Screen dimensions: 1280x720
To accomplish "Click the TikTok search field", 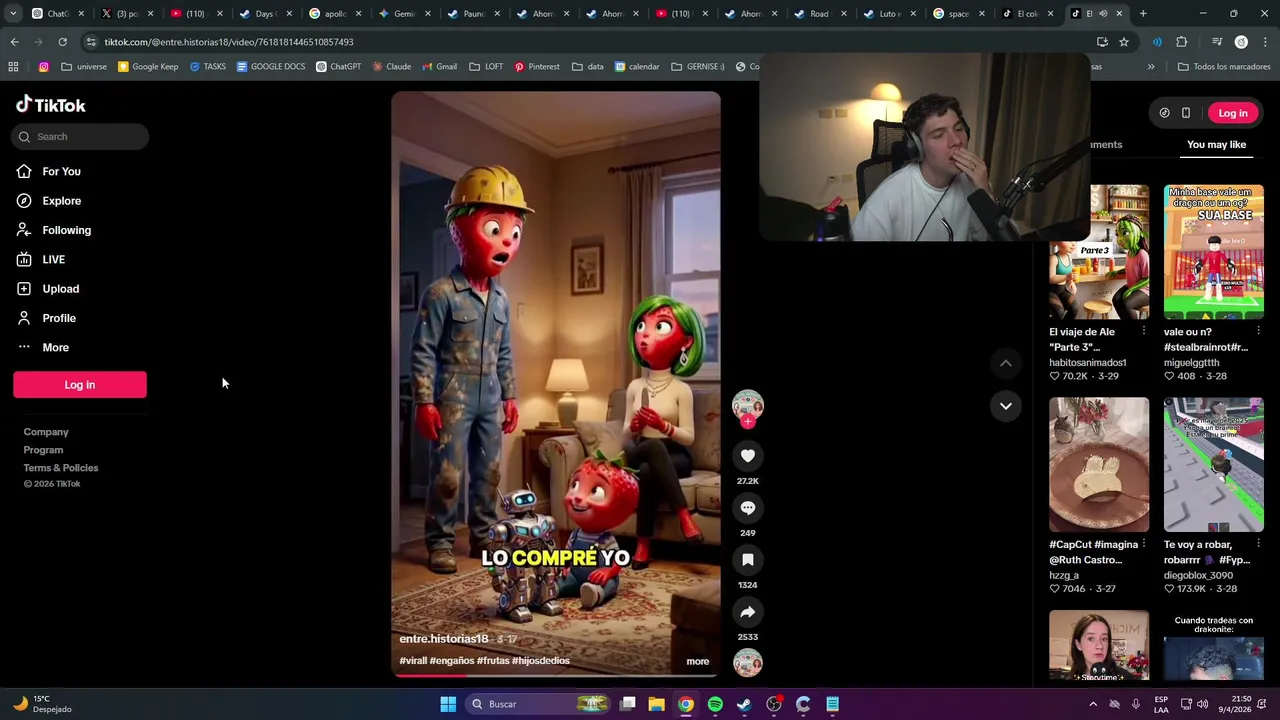I will coord(81,137).
